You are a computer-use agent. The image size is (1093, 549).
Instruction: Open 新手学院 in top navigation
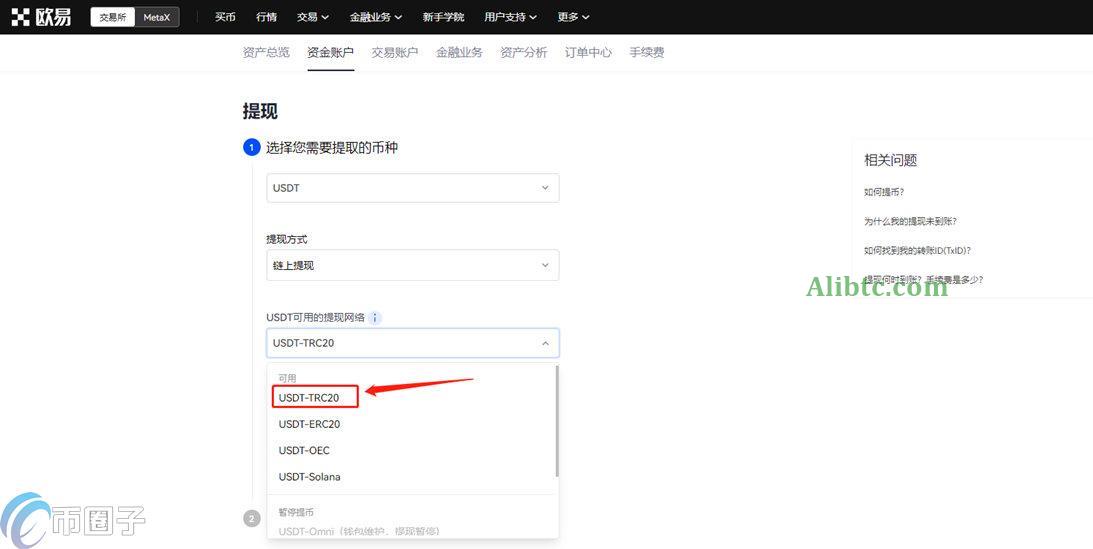(443, 17)
